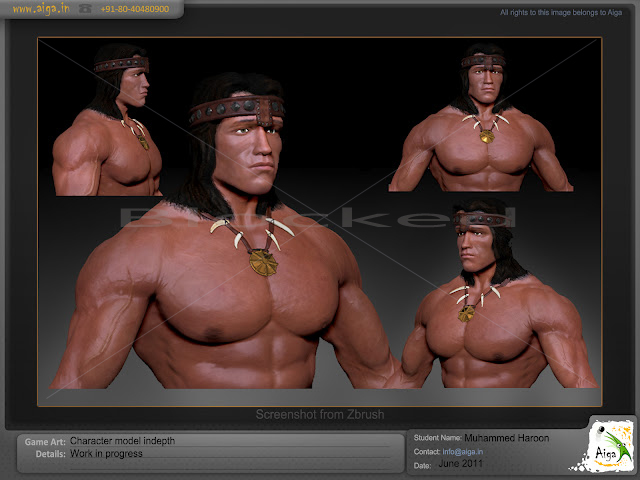Image resolution: width=640 pixels, height=480 pixels.
Task: Click the 'Date:' label
Action: [422, 465]
